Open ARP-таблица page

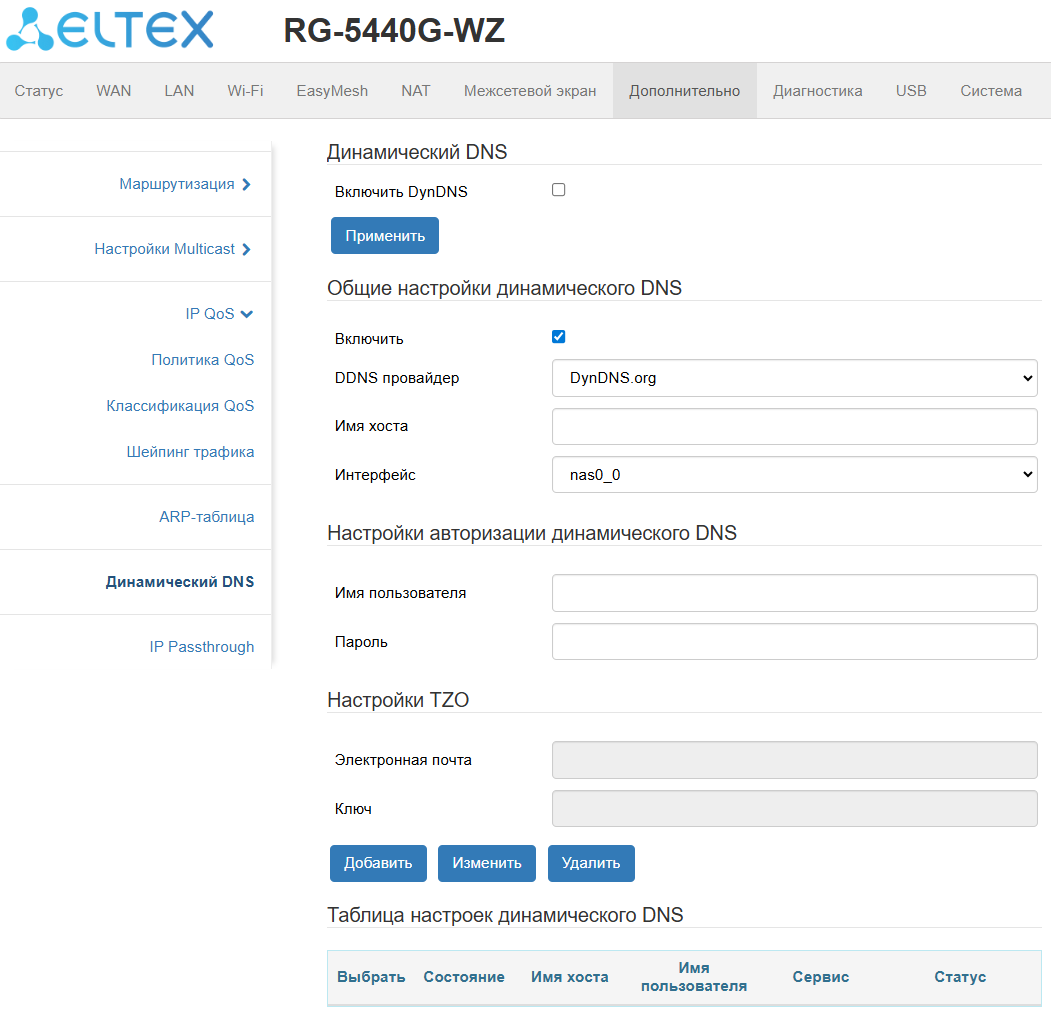[206, 517]
